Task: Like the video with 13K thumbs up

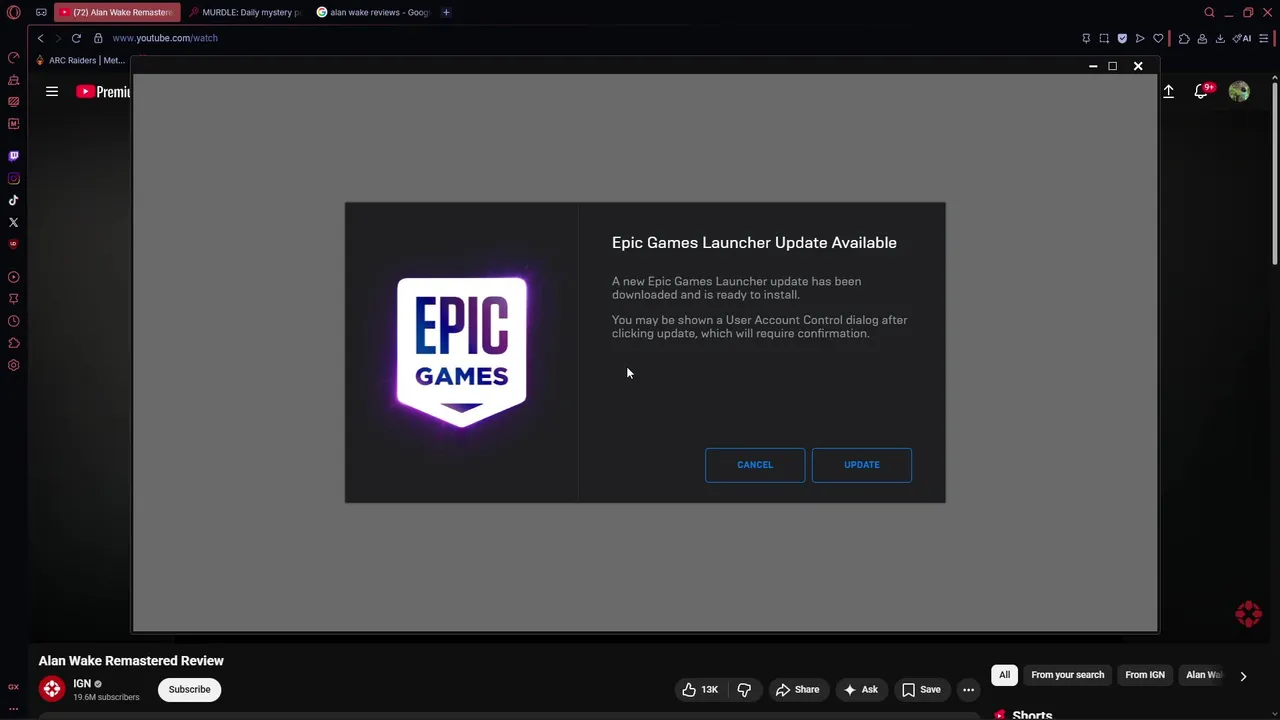Action: pyautogui.click(x=701, y=689)
